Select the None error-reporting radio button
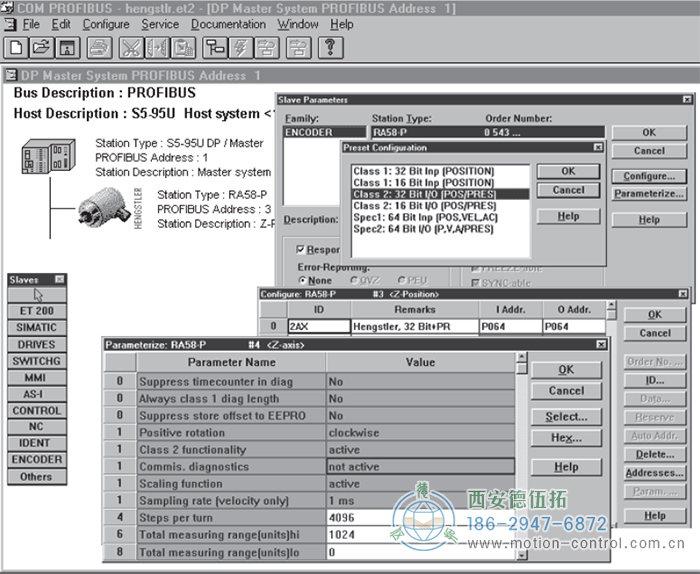Viewport: 700px width, 574px height. click(303, 281)
